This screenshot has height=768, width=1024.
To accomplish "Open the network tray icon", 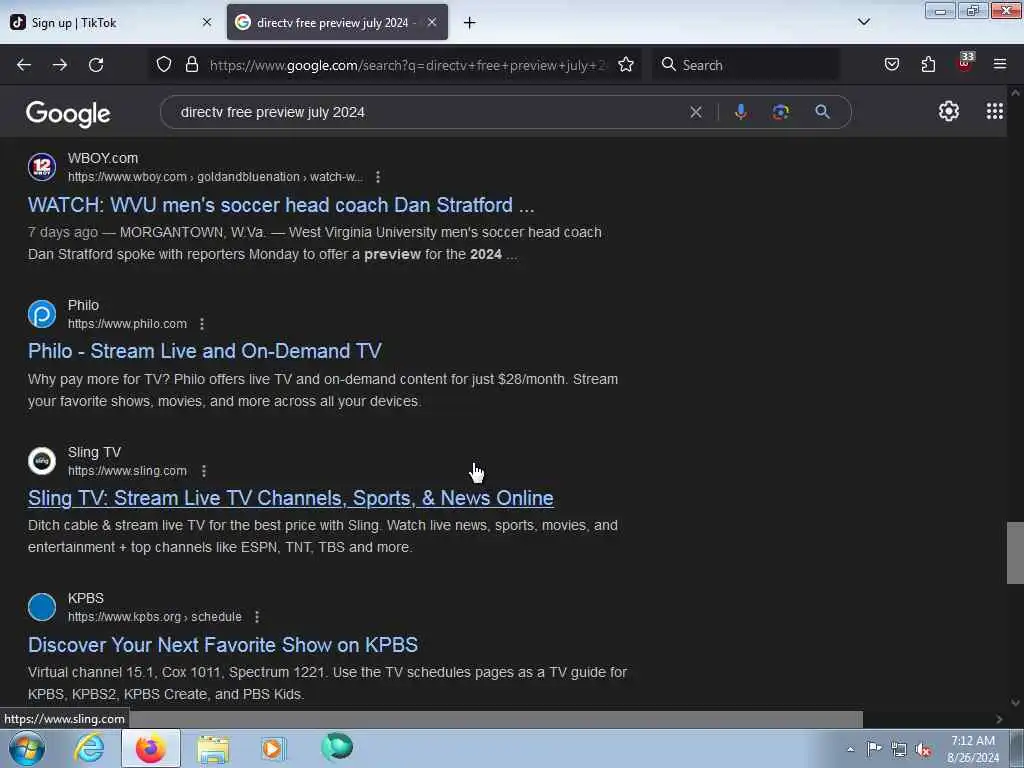I will pos(899,749).
